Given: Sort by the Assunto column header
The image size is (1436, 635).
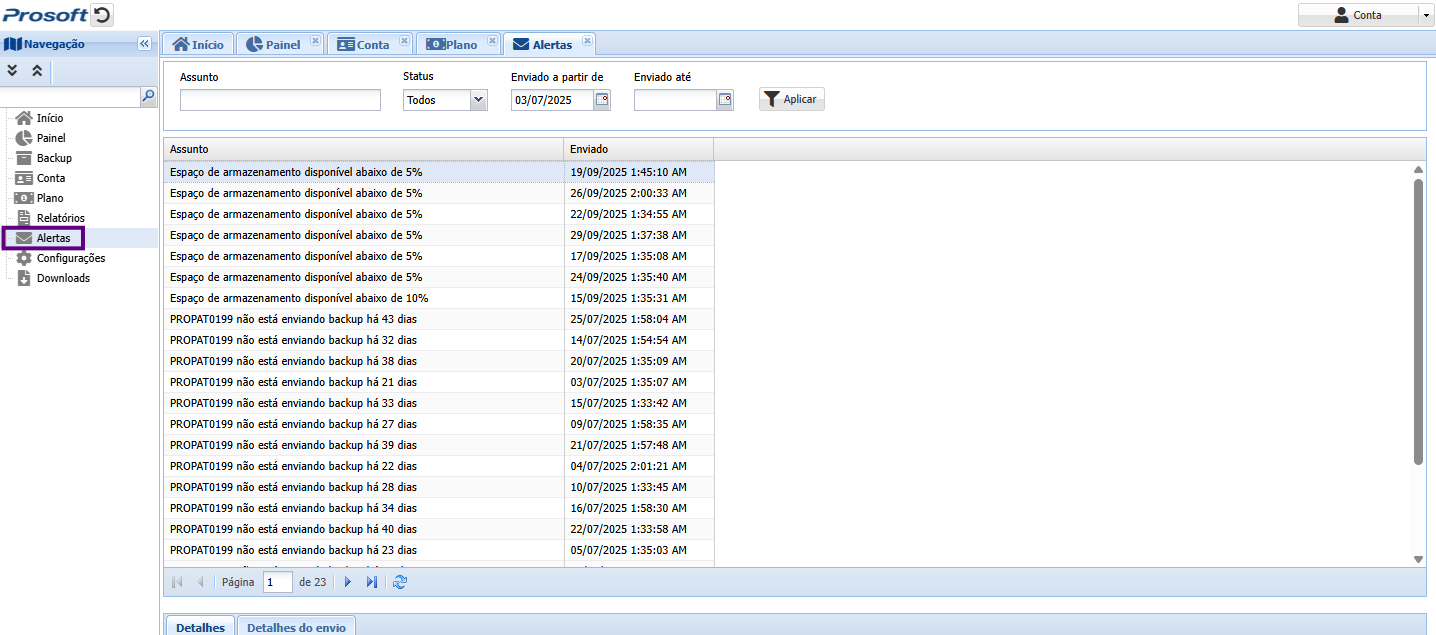Looking at the screenshot, I should click(363, 149).
